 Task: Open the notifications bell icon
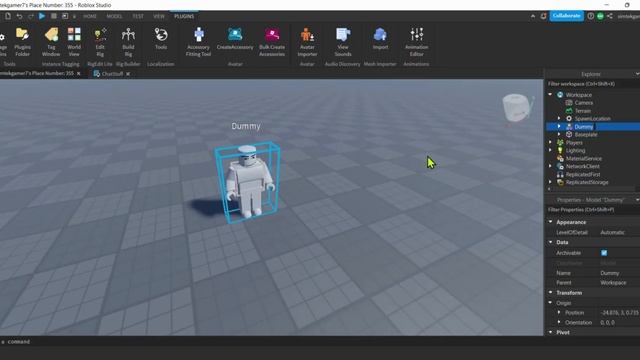[x=544, y=16]
